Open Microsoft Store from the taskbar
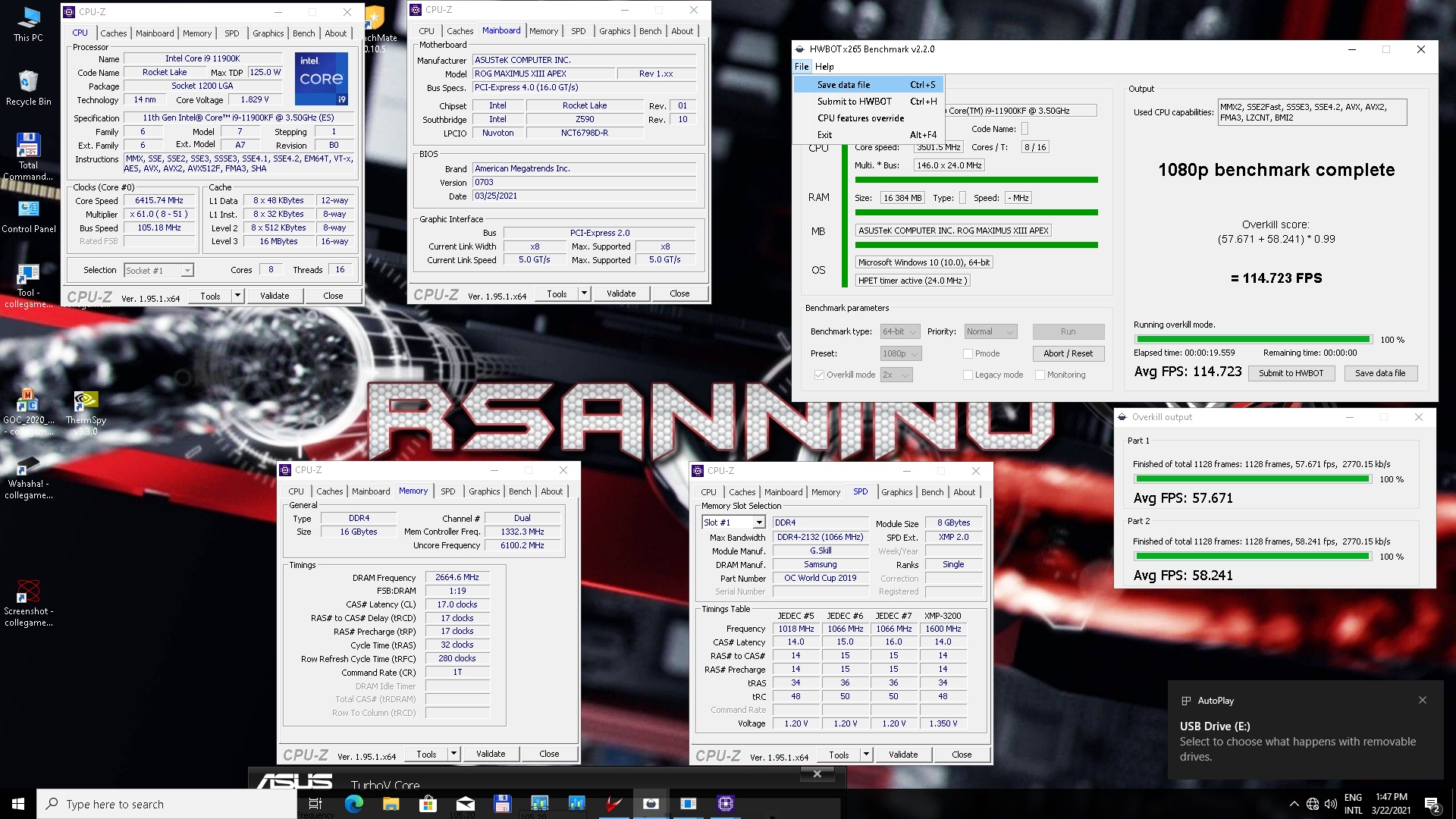The width and height of the screenshot is (1456, 819). [428, 804]
